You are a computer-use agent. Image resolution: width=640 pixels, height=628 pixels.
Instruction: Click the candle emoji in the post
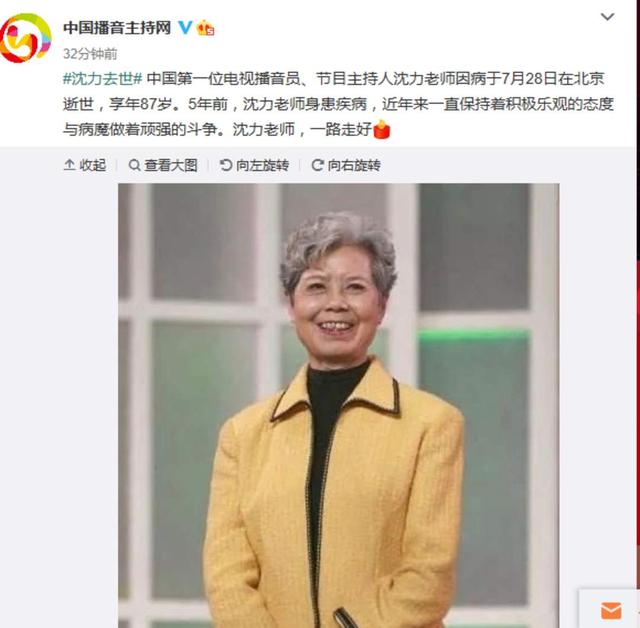pyautogui.click(x=382, y=129)
